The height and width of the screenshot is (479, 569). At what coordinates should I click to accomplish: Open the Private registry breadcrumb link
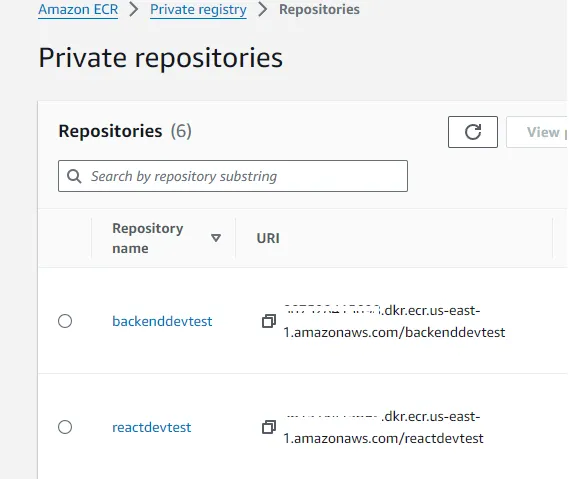(198, 10)
